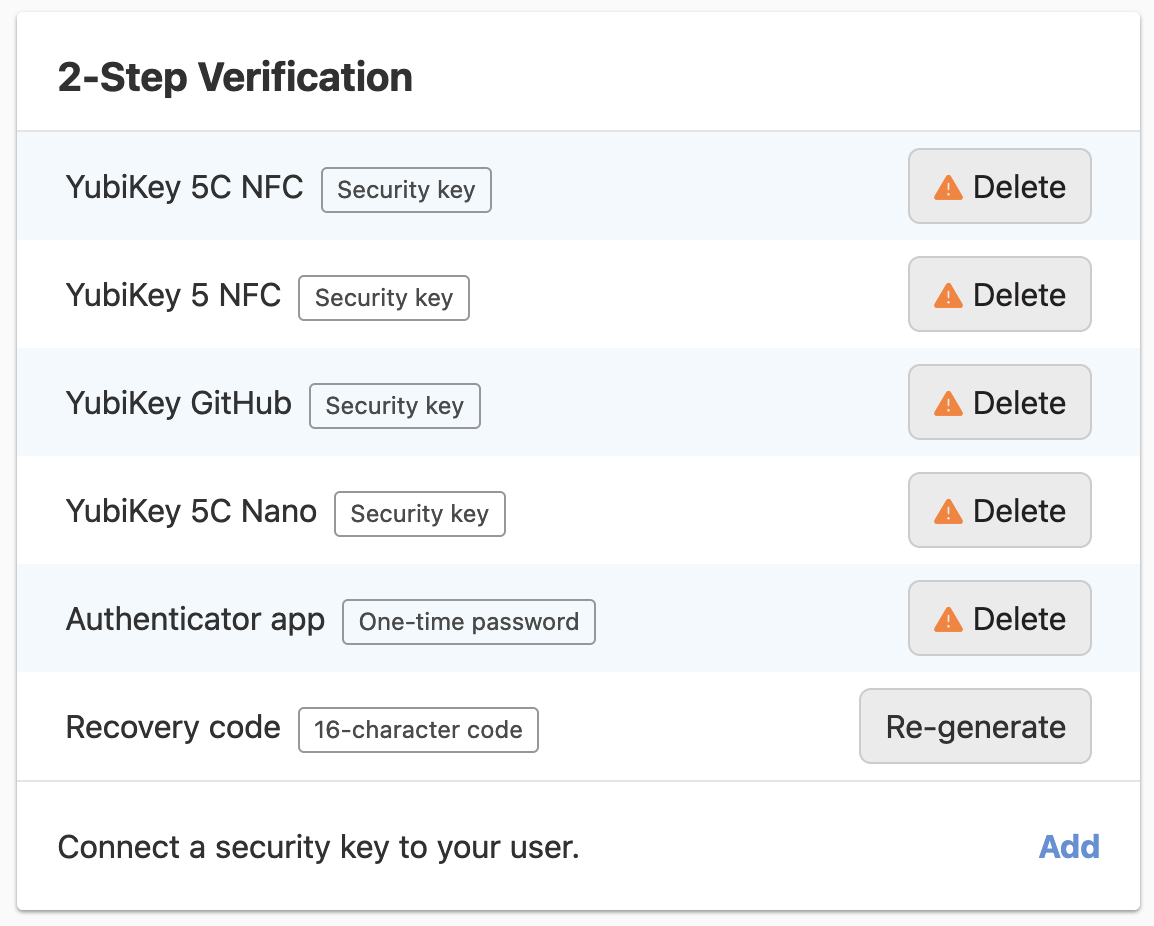Click the Authenticator app label
This screenshot has height=926, width=1154.
tap(195, 619)
